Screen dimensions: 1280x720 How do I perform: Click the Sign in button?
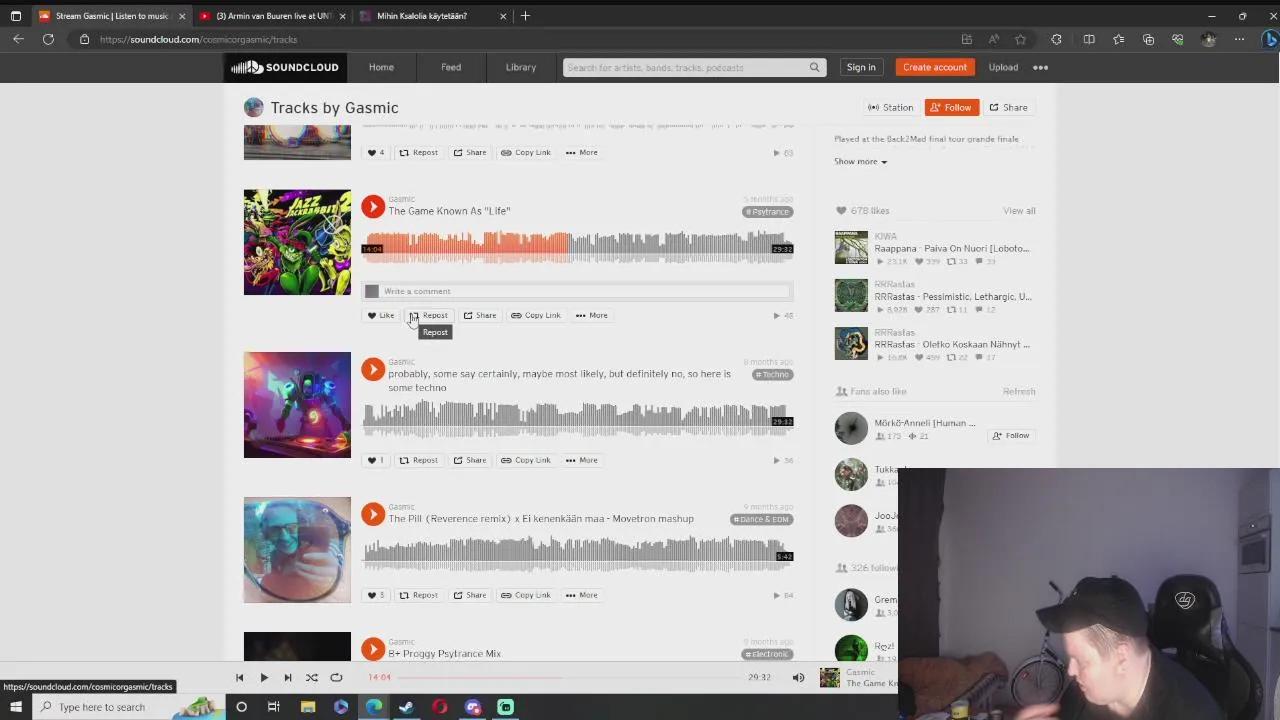861,67
